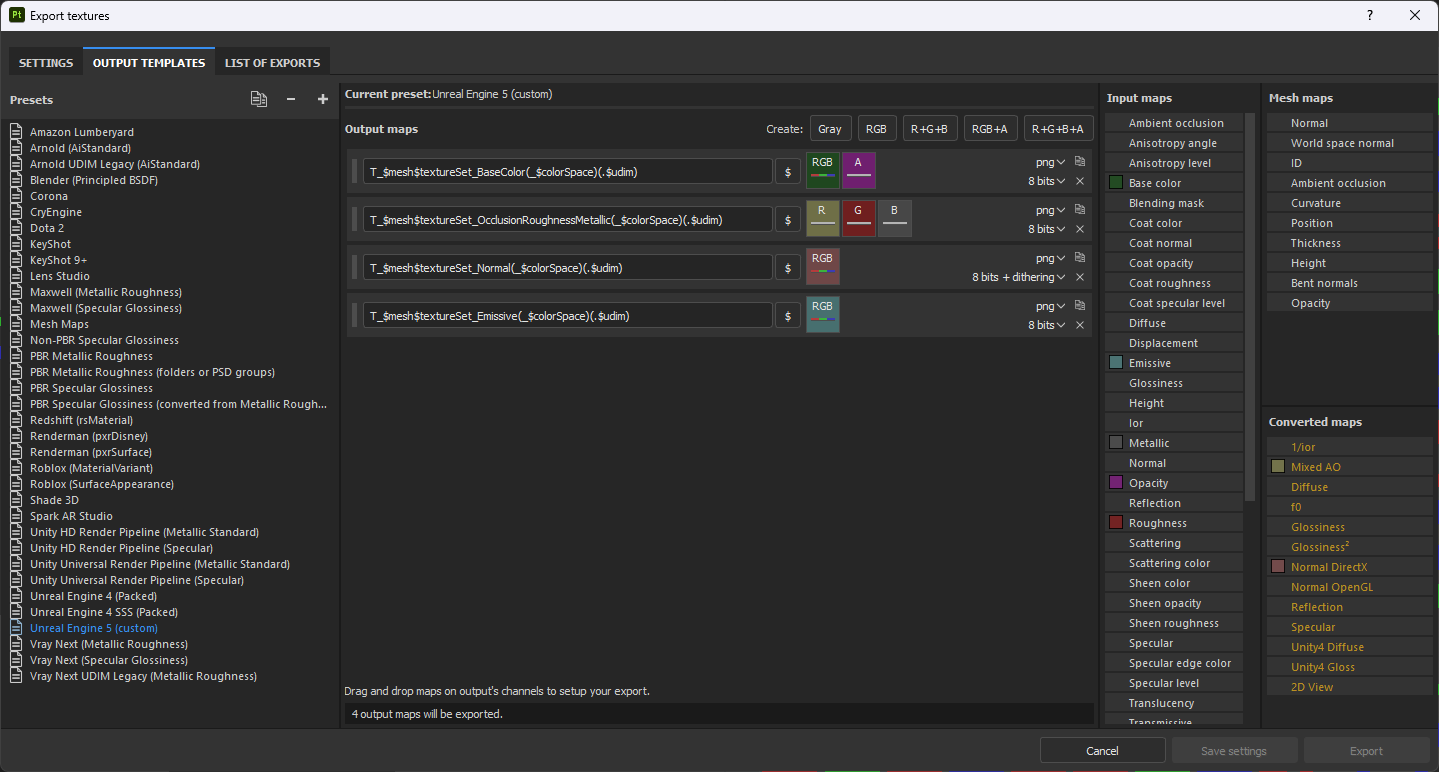Click the Normal map filename input field

click(x=567, y=268)
